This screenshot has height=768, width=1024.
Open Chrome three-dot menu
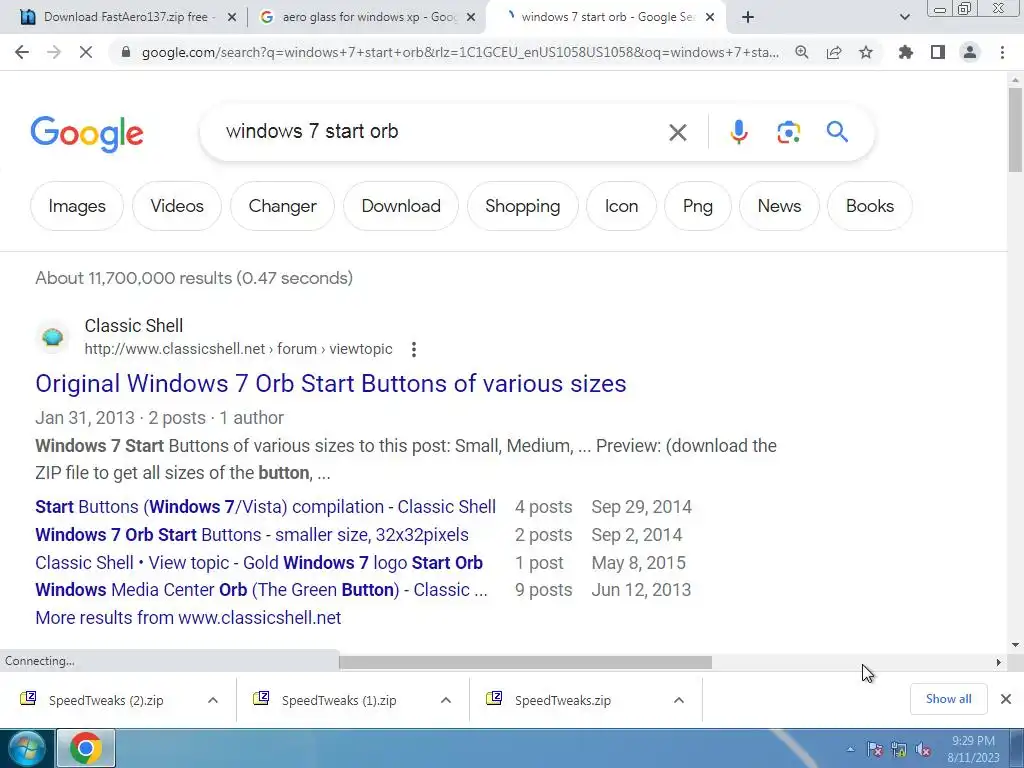tap(1002, 52)
